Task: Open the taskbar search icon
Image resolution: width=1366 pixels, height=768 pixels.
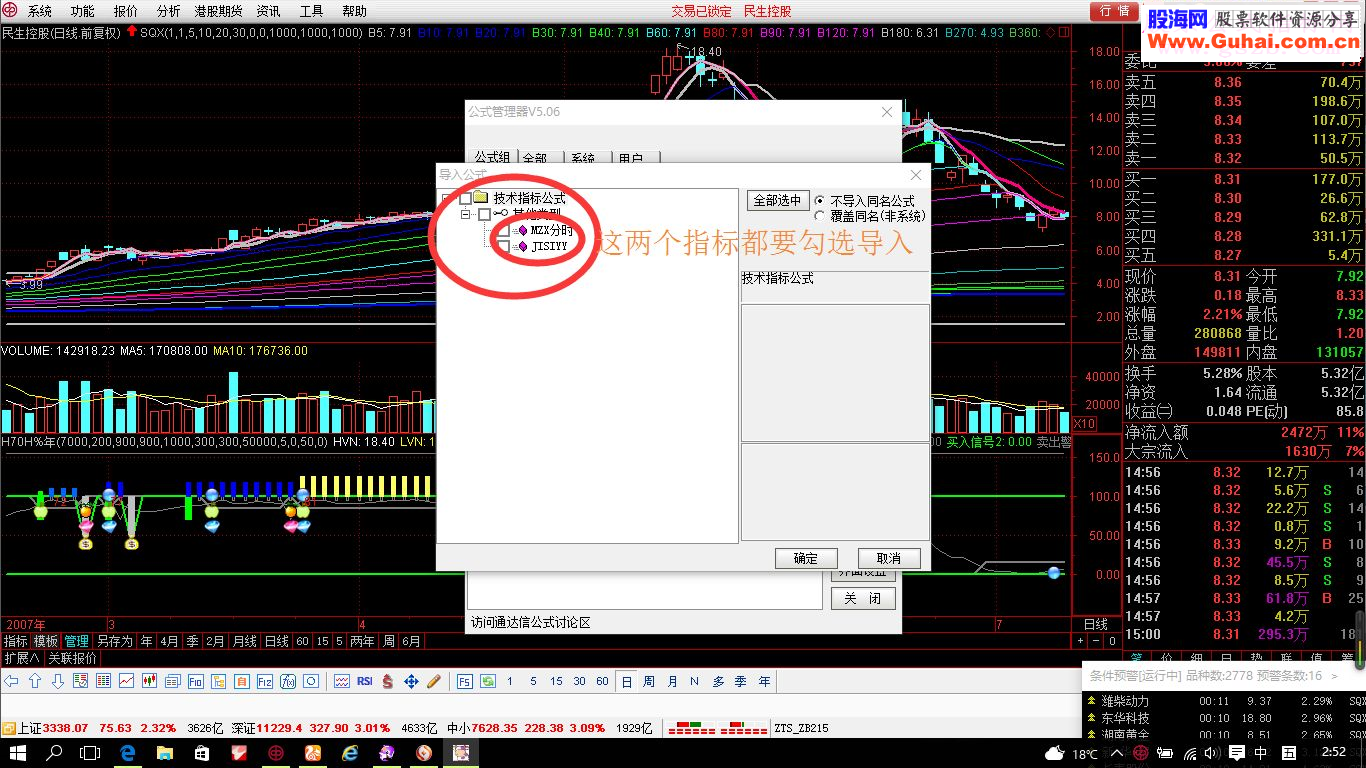Action: click(55, 752)
